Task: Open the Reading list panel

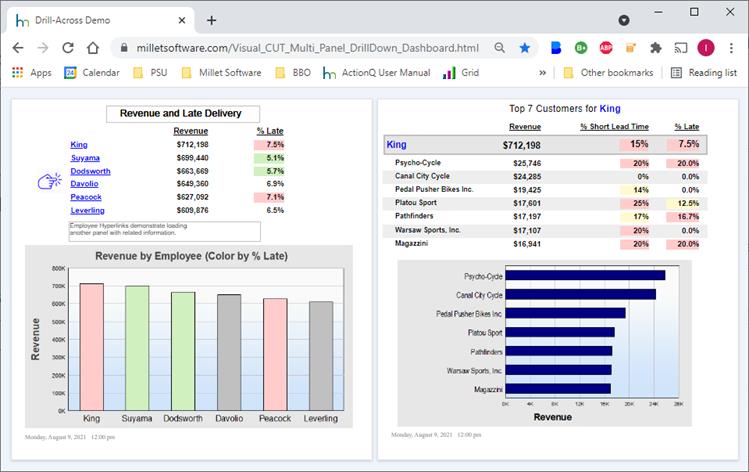Action: [x=703, y=73]
